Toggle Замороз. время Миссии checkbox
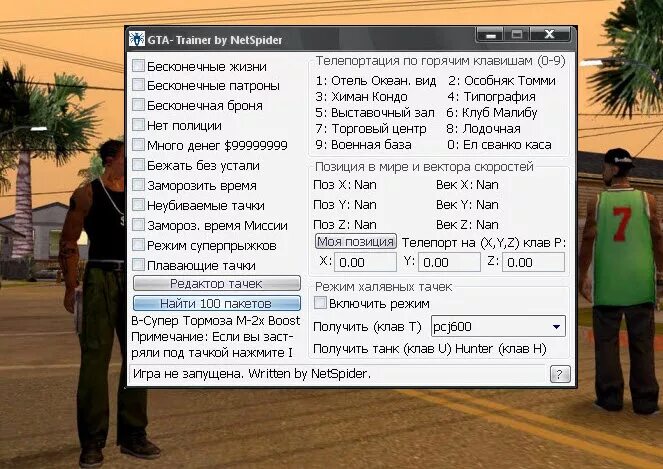This screenshot has height=469, width=663. pos(138,225)
